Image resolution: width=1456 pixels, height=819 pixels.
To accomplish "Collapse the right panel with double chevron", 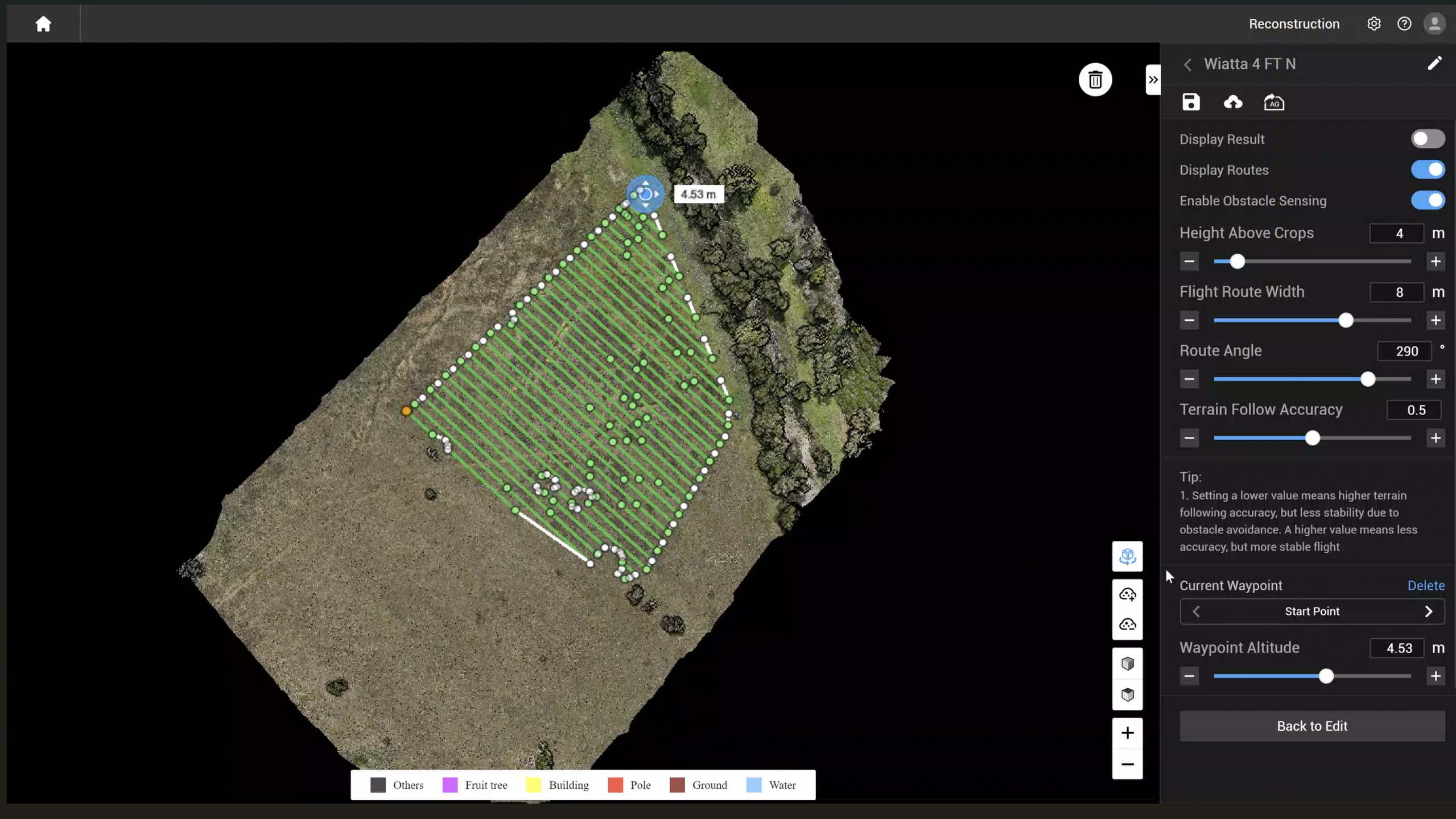I will pyautogui.click(x=1152, y=80).
